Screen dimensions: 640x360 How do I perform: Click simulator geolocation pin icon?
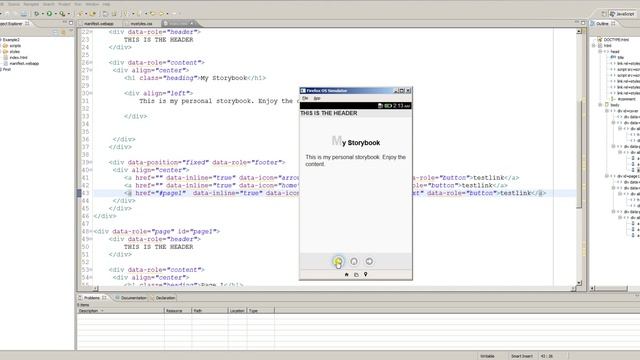coord(366,274)
